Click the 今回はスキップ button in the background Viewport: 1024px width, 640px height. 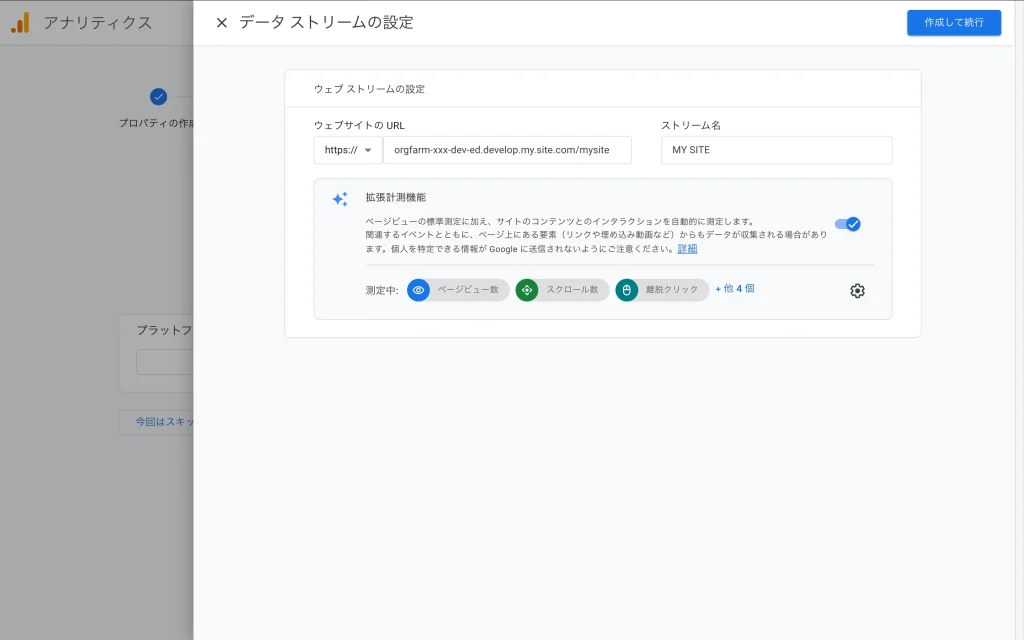(x=157, y=422)
